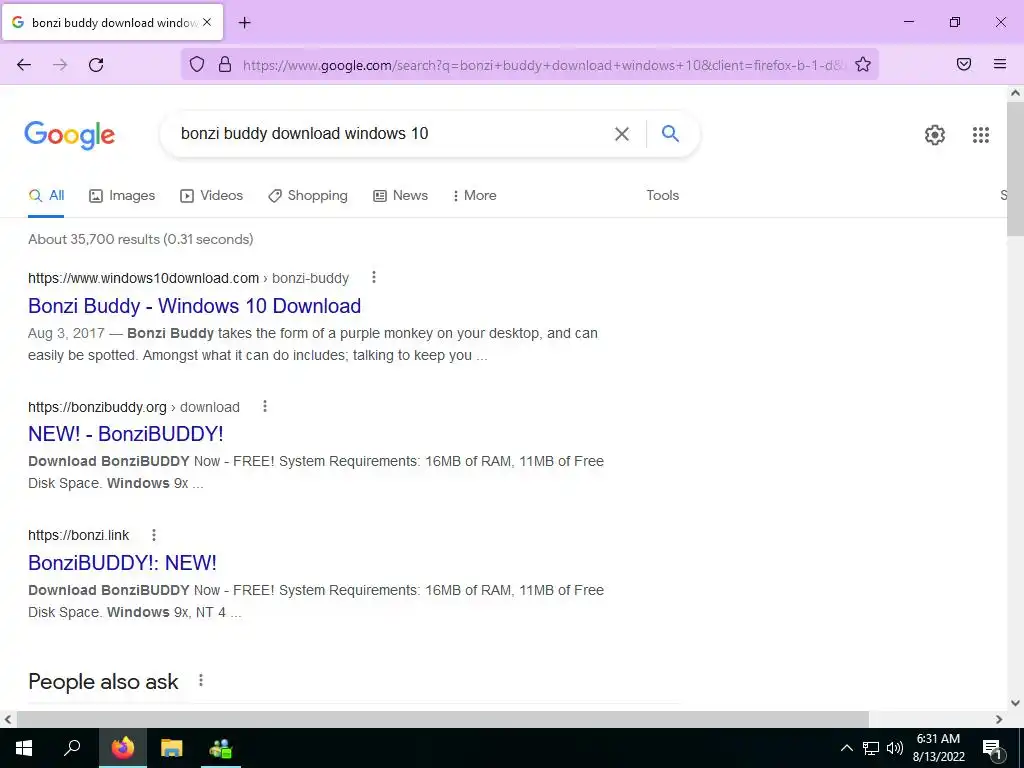The height and width of the screenshot is (768, 1024).
Task: Switch to Videos results tab
Action: [212, 195]
